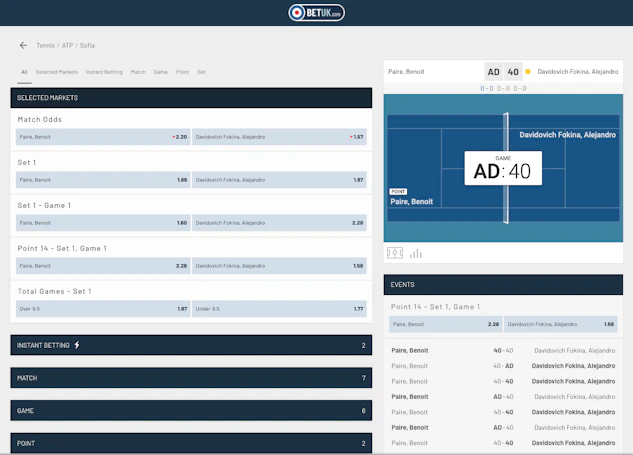Choose Over 9.5 total games
This screenshot has width=633, height=455.
[x=103, y=309]
